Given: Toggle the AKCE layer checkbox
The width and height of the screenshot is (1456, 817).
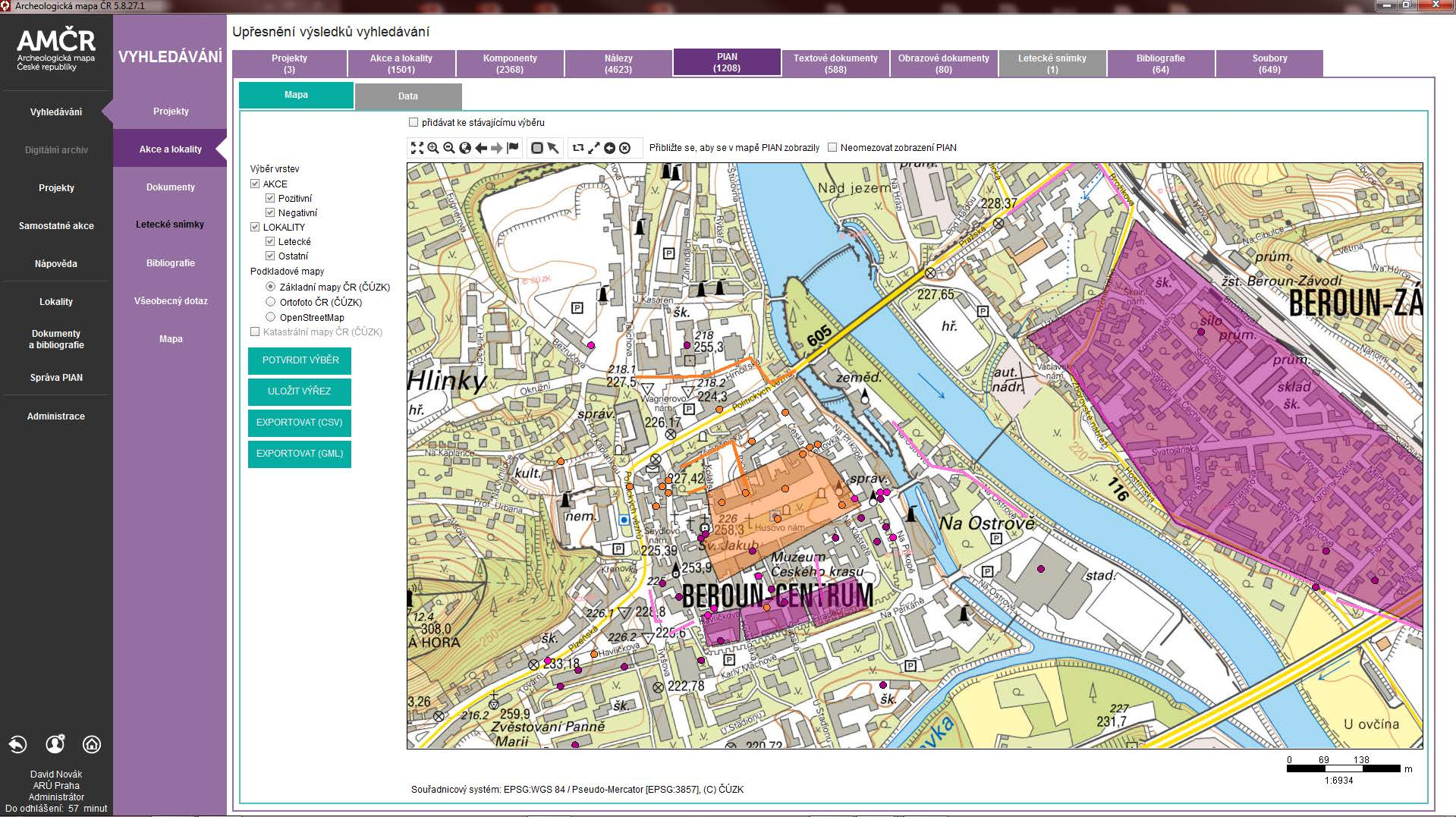Looking at the screenshot, I should [x=255, y=184].
